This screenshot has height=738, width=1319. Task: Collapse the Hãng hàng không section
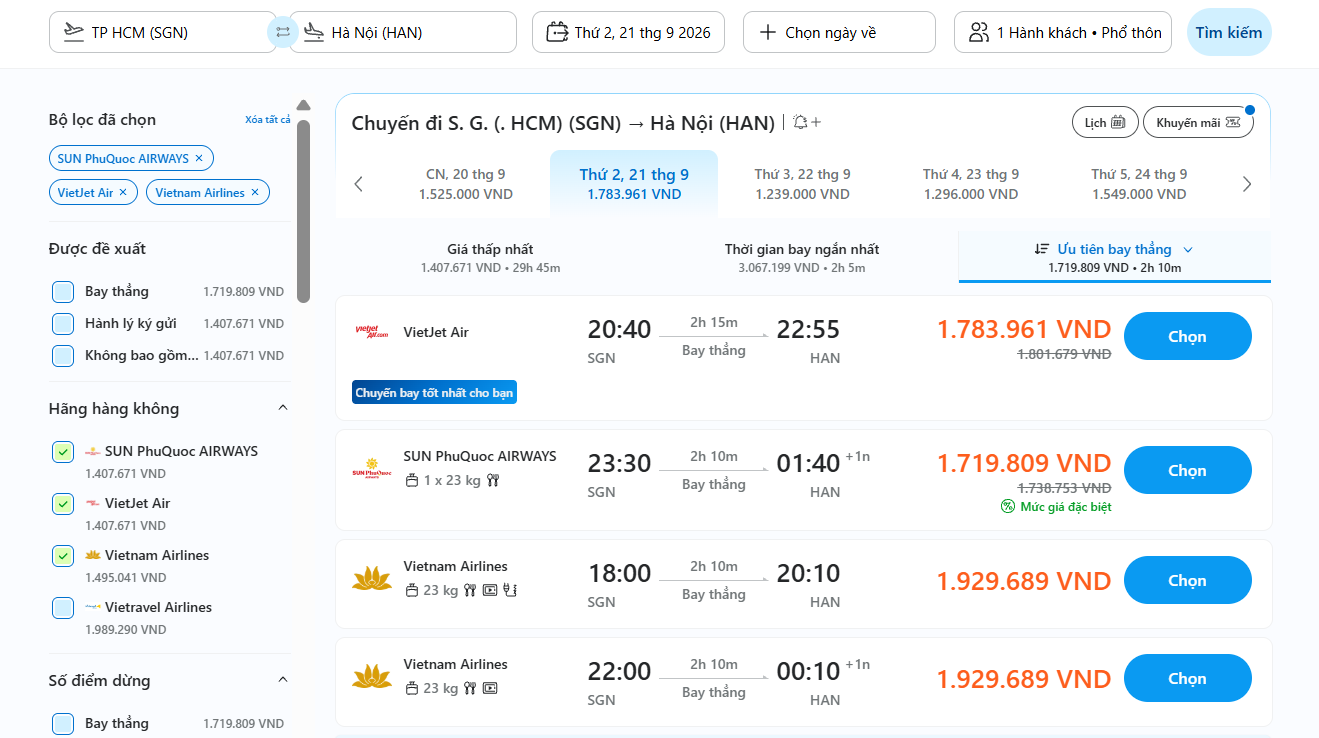[282, 408]
